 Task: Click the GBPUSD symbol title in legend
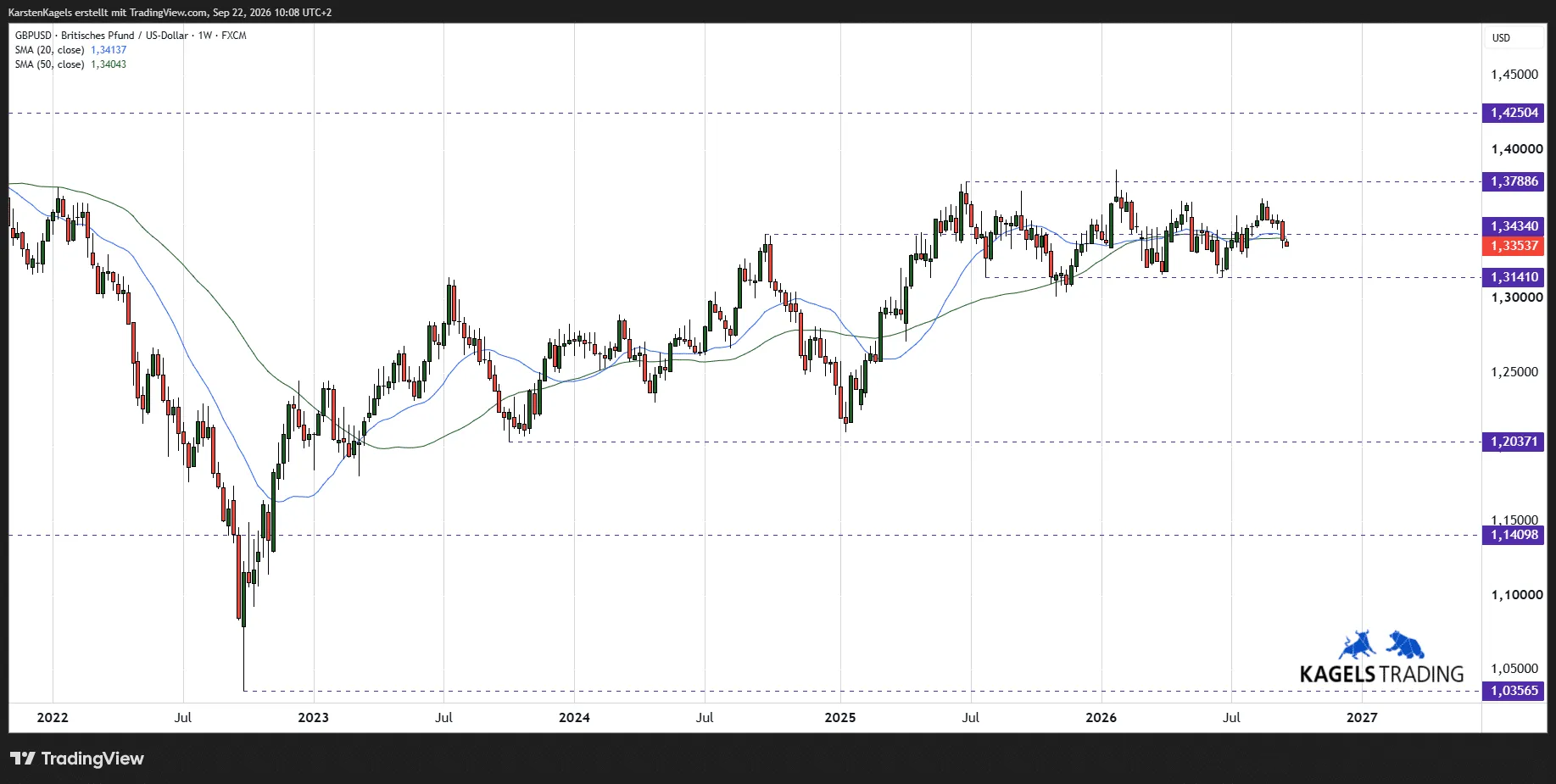point(131,36)
